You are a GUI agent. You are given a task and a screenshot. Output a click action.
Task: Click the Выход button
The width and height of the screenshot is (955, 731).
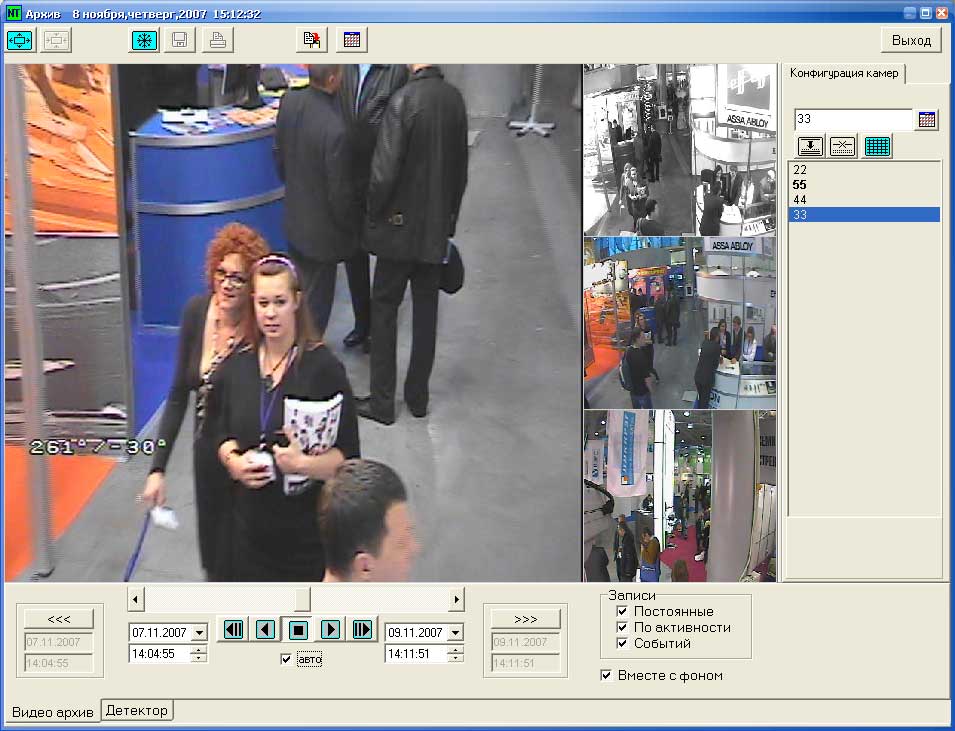pos(911,40)
